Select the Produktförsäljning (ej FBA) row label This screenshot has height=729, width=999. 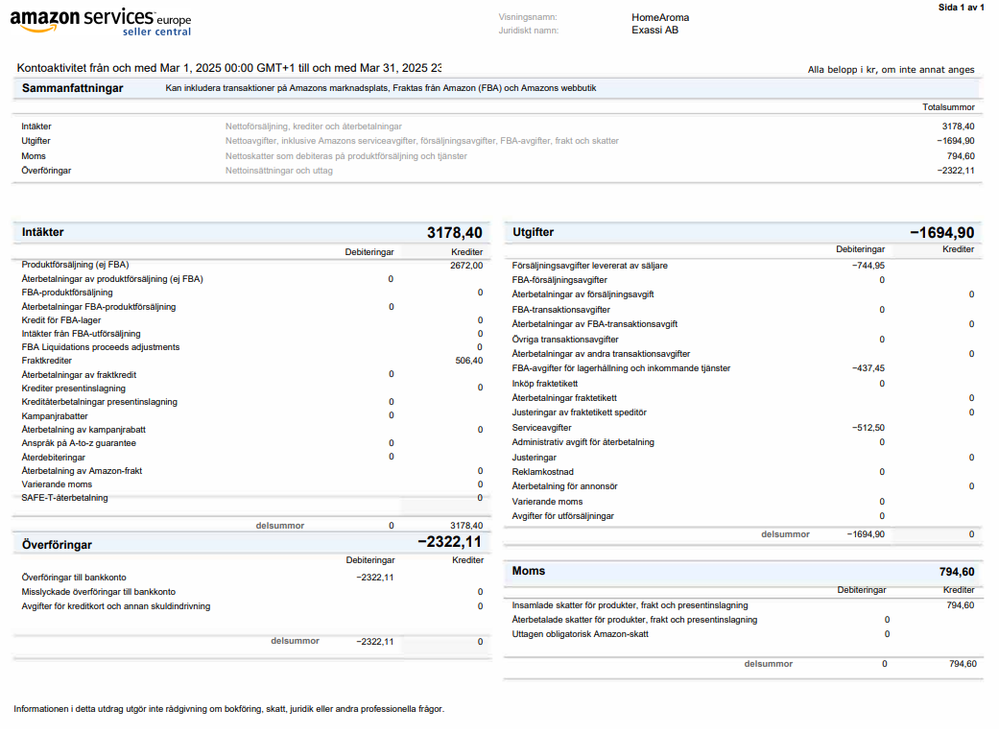click(76, 265)
